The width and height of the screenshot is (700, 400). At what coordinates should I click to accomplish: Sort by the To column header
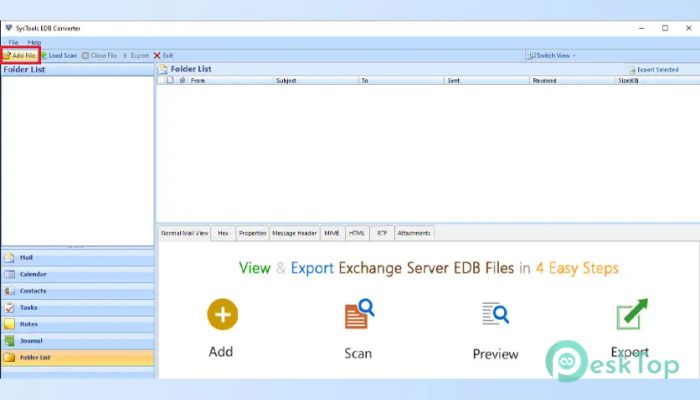(401, 80)
